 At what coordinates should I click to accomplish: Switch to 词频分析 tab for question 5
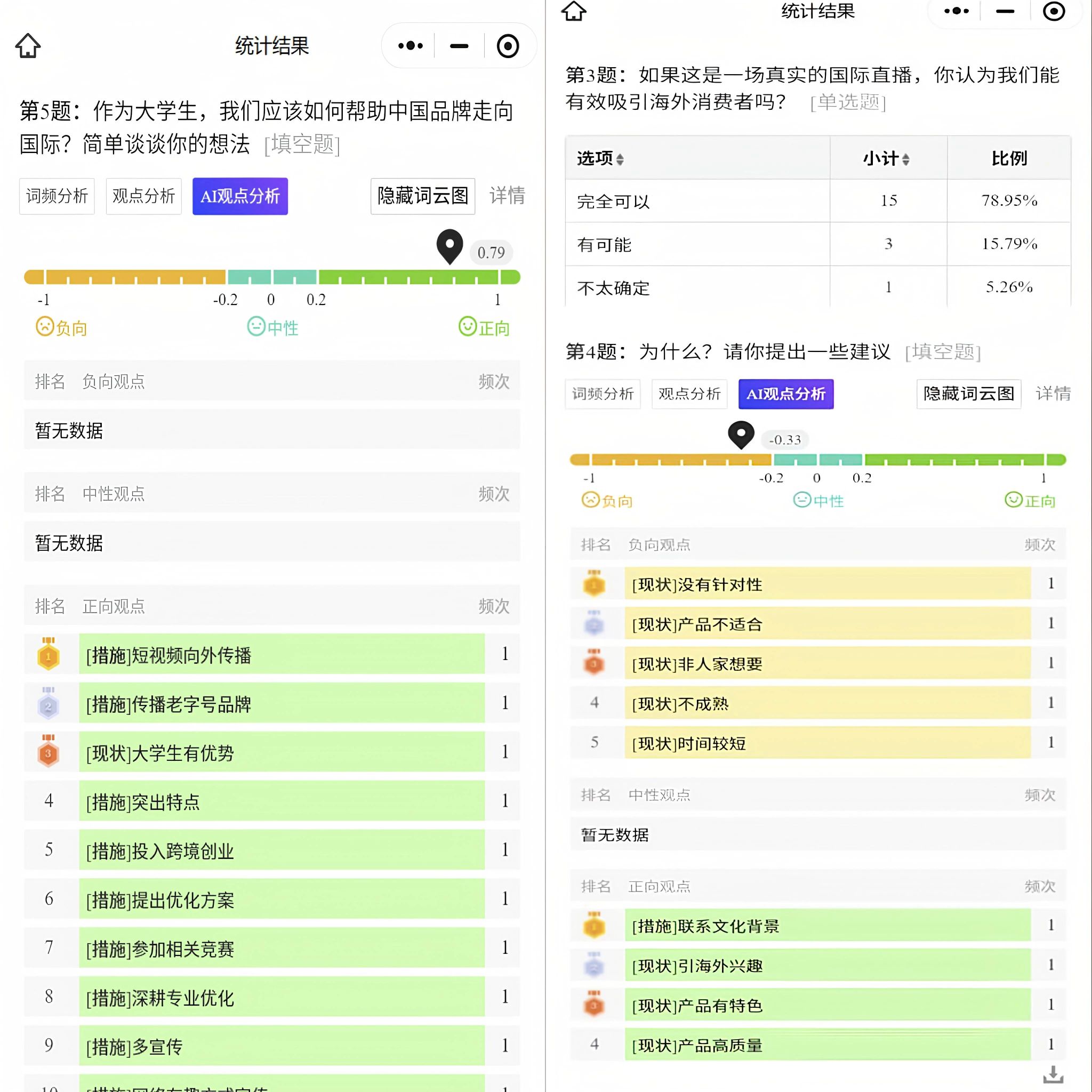click(57, 196)
